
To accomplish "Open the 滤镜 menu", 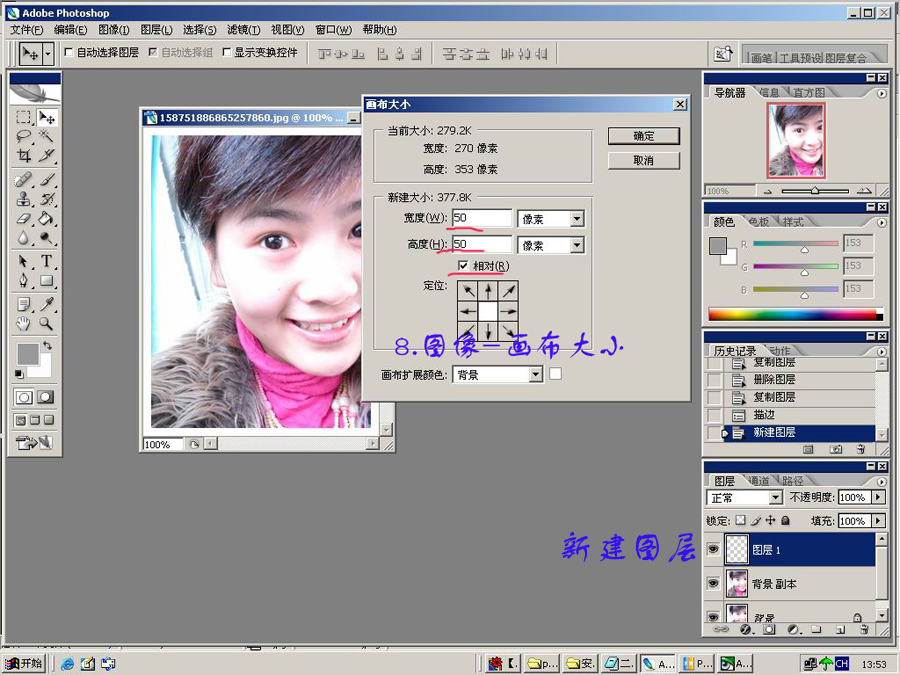I will [243, 30].
